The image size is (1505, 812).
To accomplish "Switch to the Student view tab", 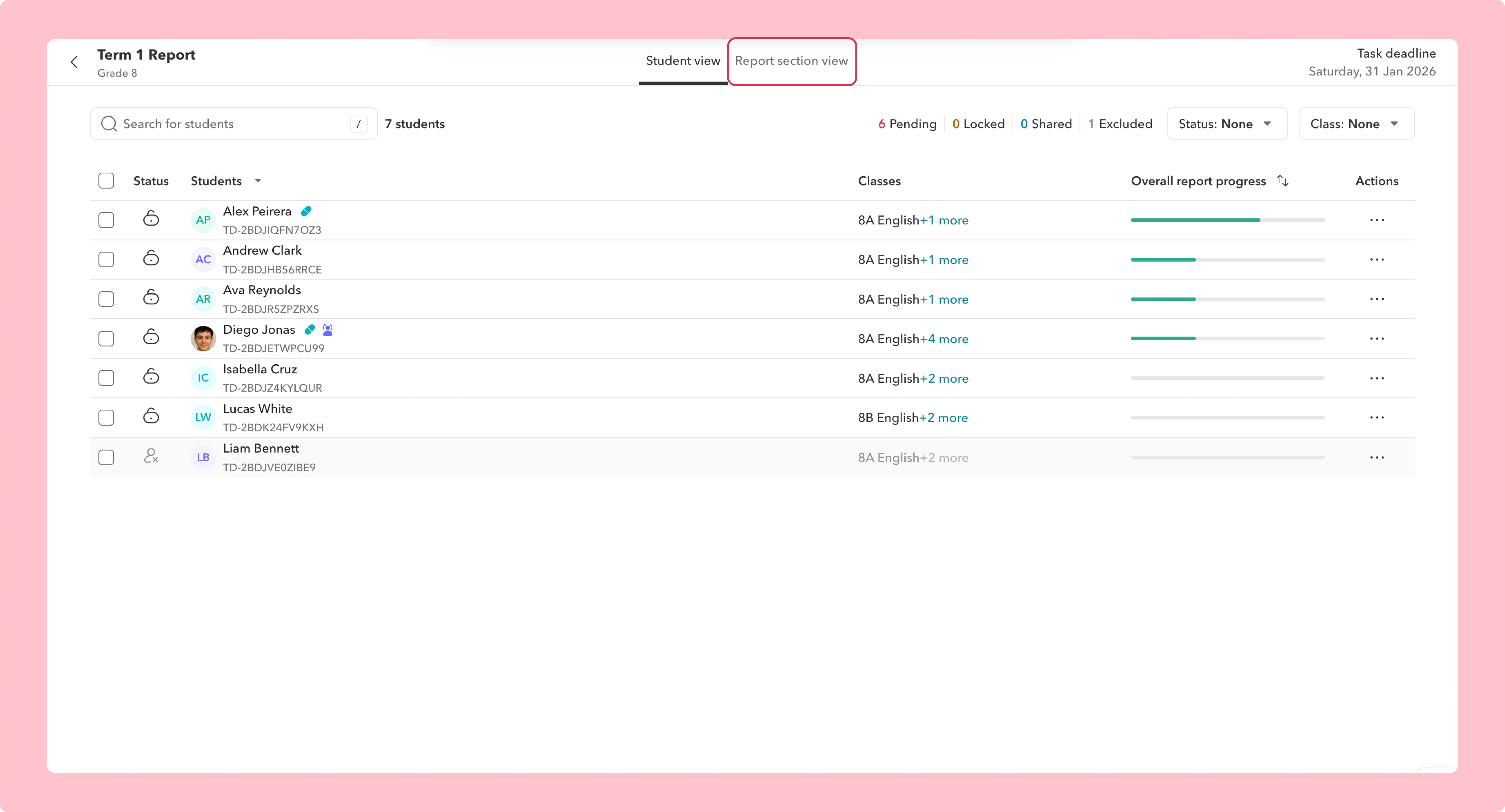I will point(683,61).
